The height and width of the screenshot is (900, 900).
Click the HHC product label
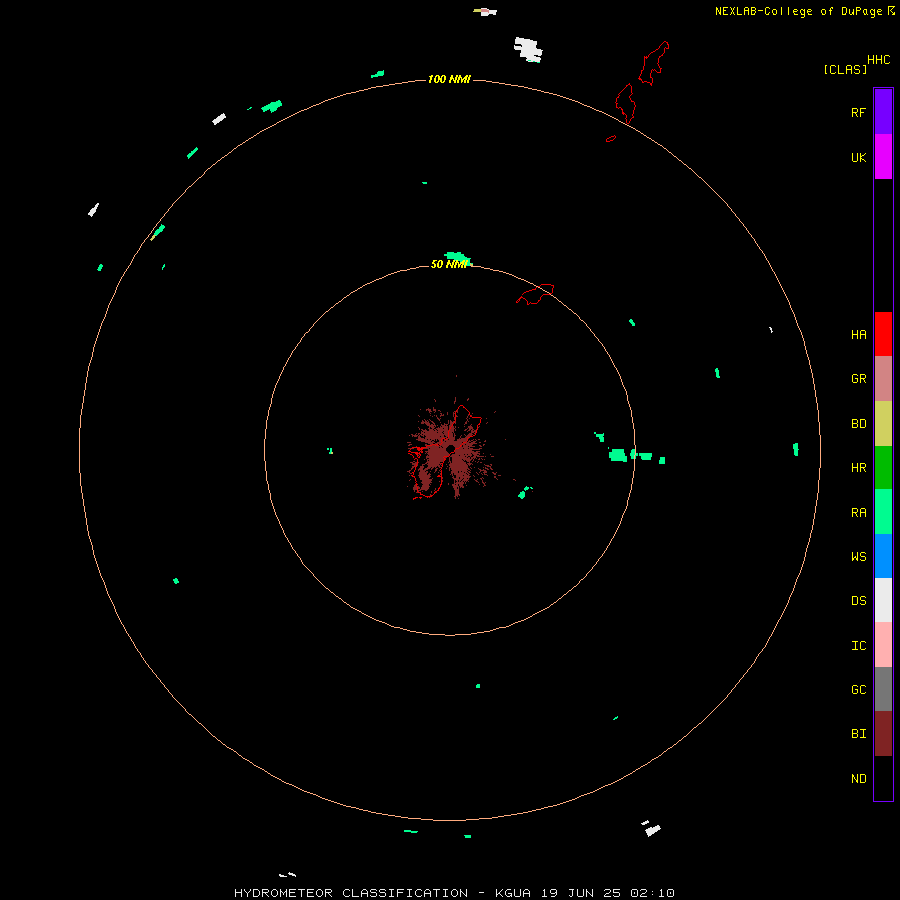click(878, 59)
